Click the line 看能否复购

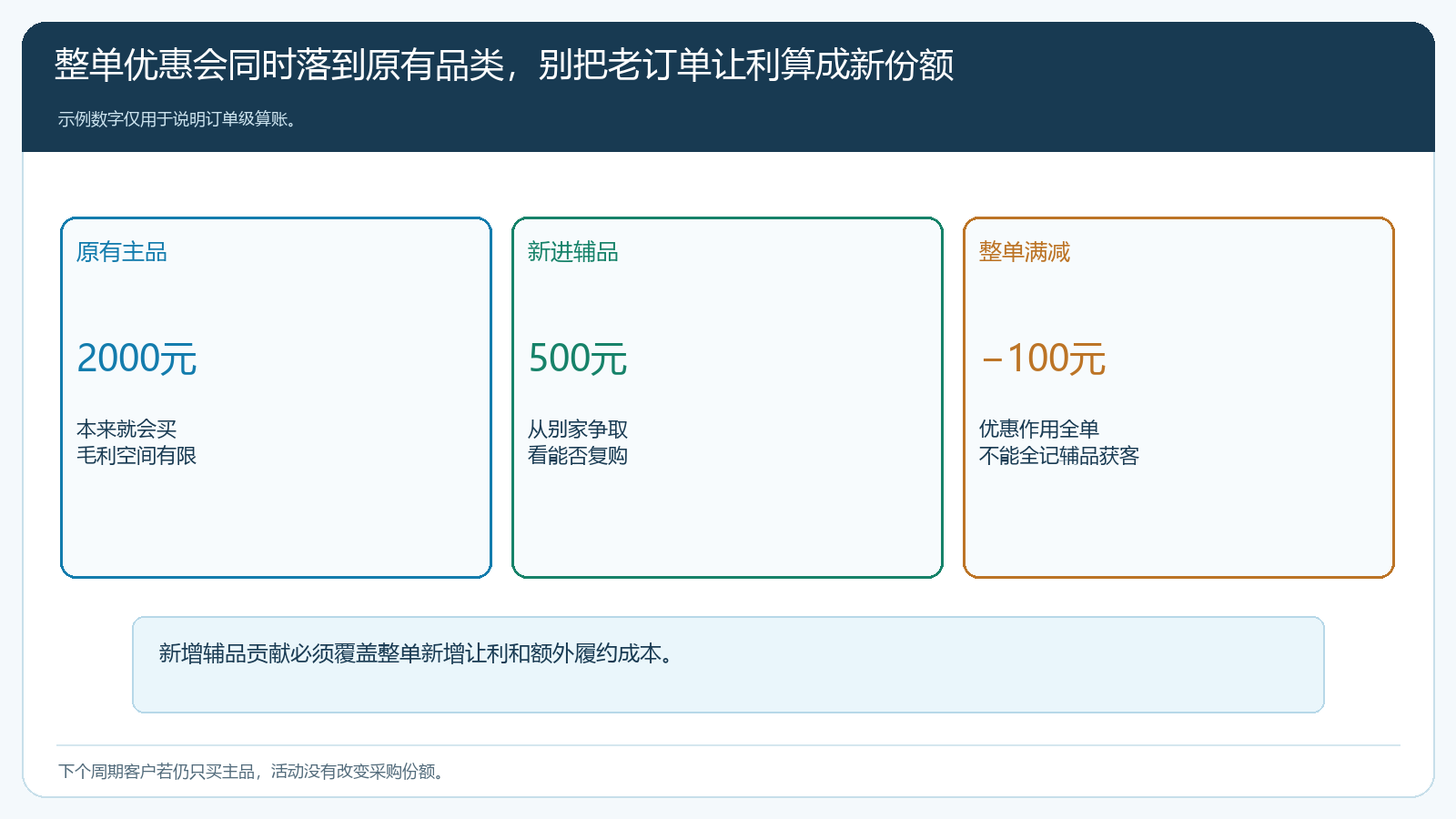coord(578,455)
